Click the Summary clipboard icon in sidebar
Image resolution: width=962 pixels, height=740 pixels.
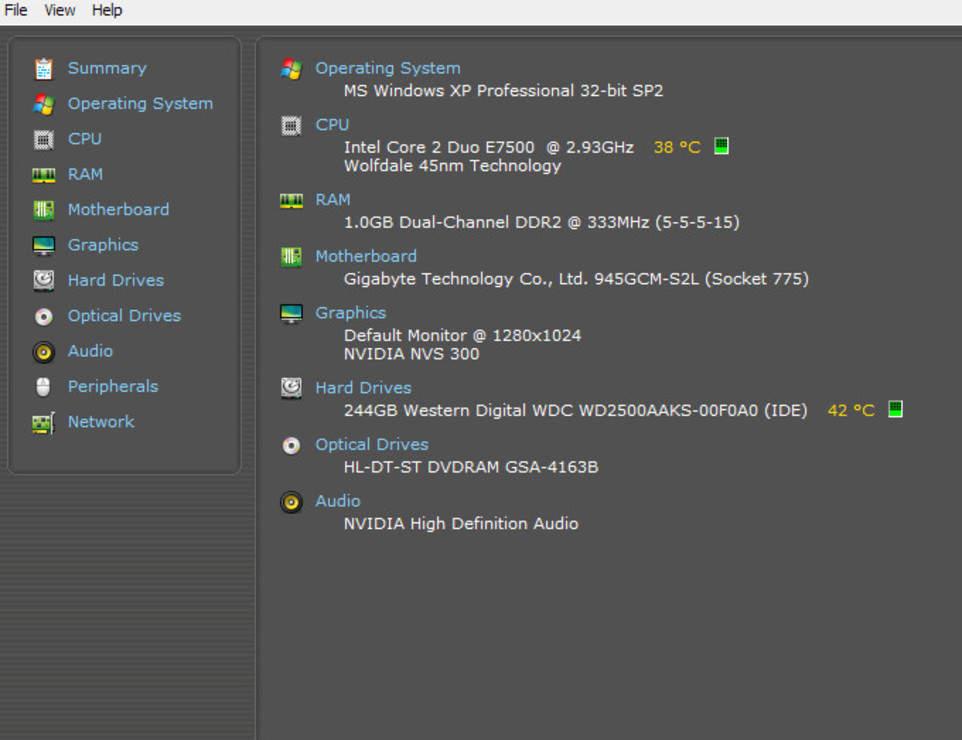43,69
